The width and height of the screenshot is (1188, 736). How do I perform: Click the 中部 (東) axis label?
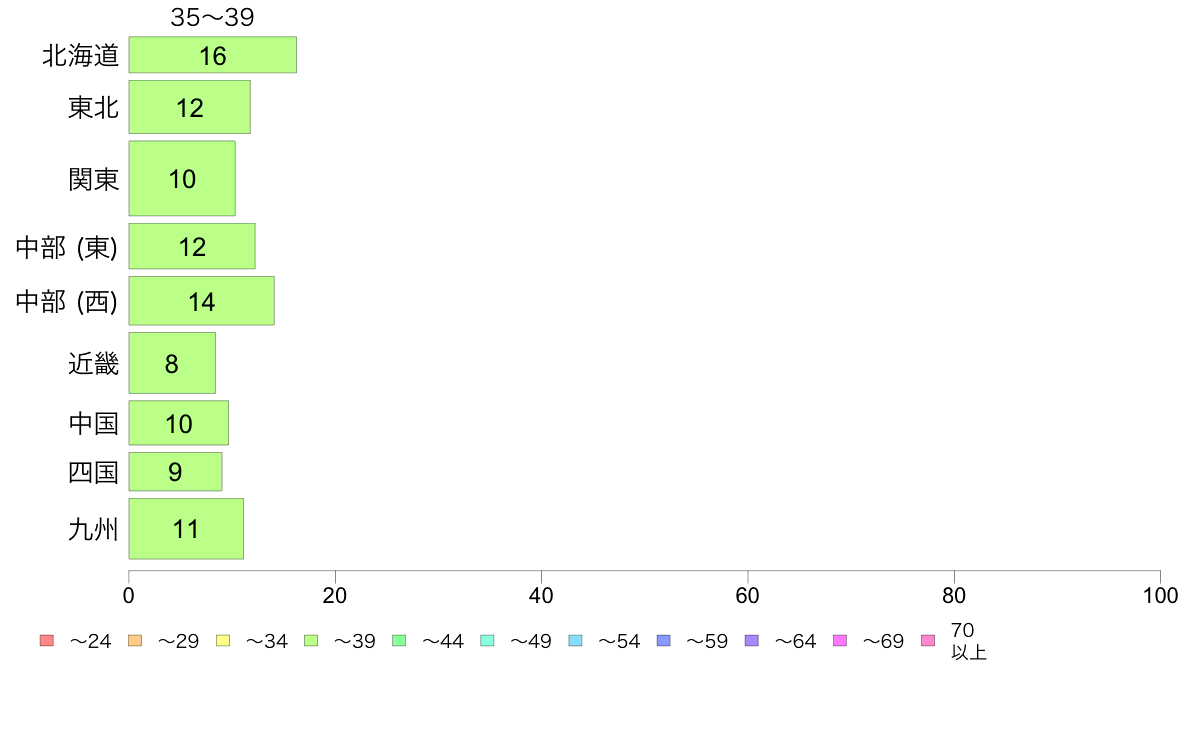(x=67, y=247)
